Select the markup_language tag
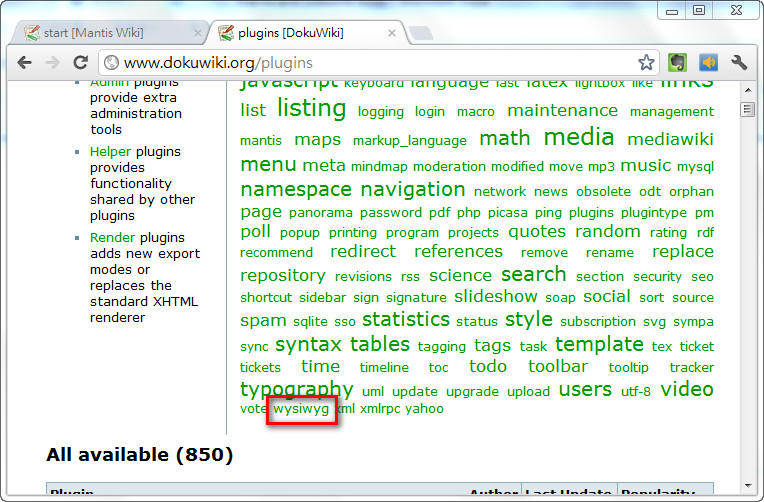Screen dimensions: 764x502 (410, 141)
